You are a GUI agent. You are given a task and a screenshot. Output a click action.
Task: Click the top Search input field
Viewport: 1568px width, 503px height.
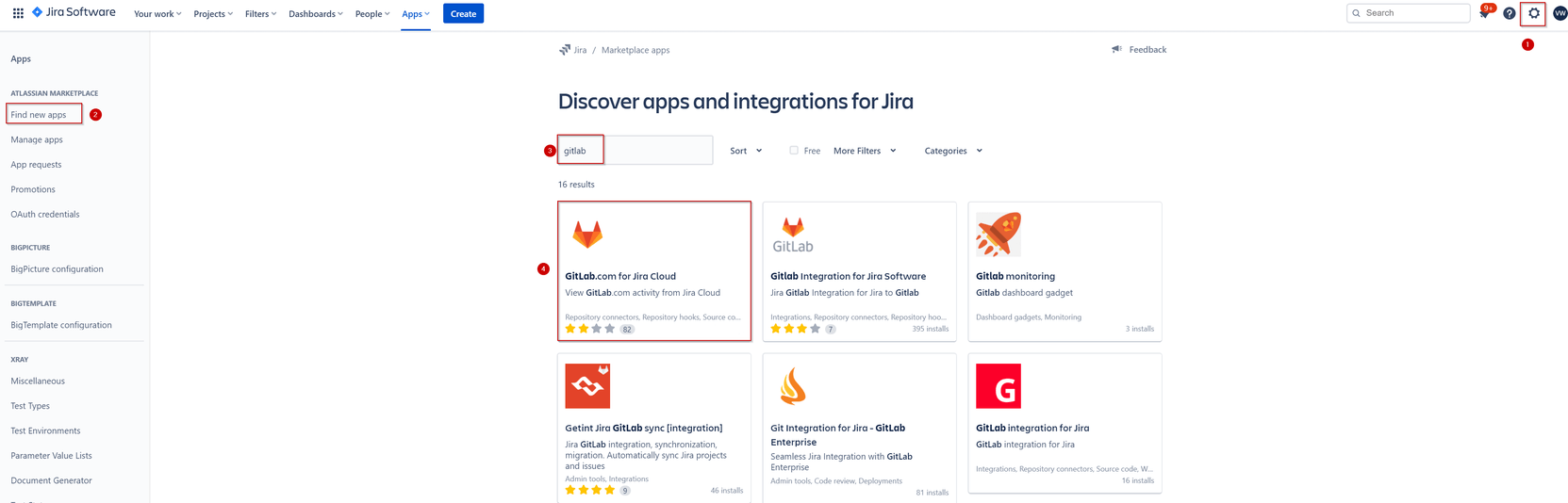(1409, 13)
